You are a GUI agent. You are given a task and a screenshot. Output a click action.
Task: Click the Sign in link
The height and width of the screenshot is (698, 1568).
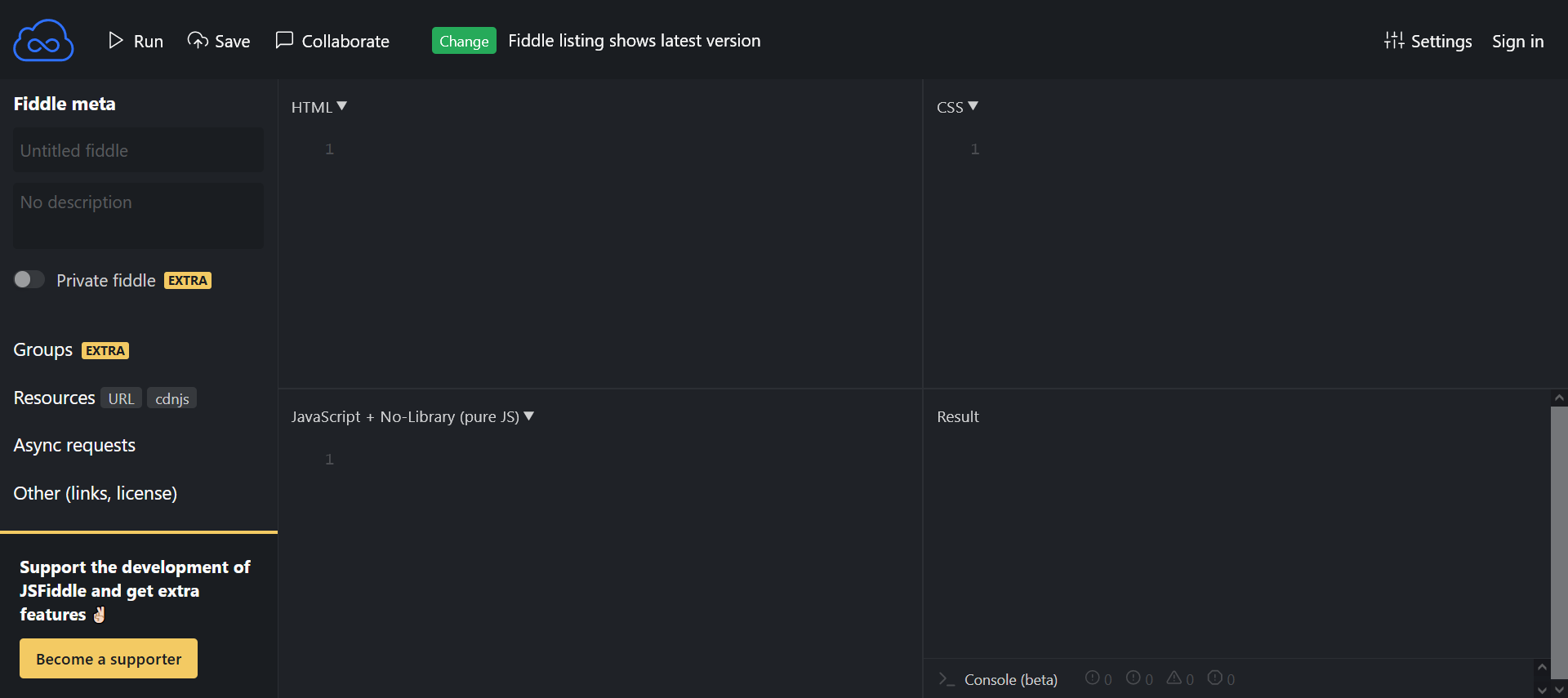[x=1517, y=41]
